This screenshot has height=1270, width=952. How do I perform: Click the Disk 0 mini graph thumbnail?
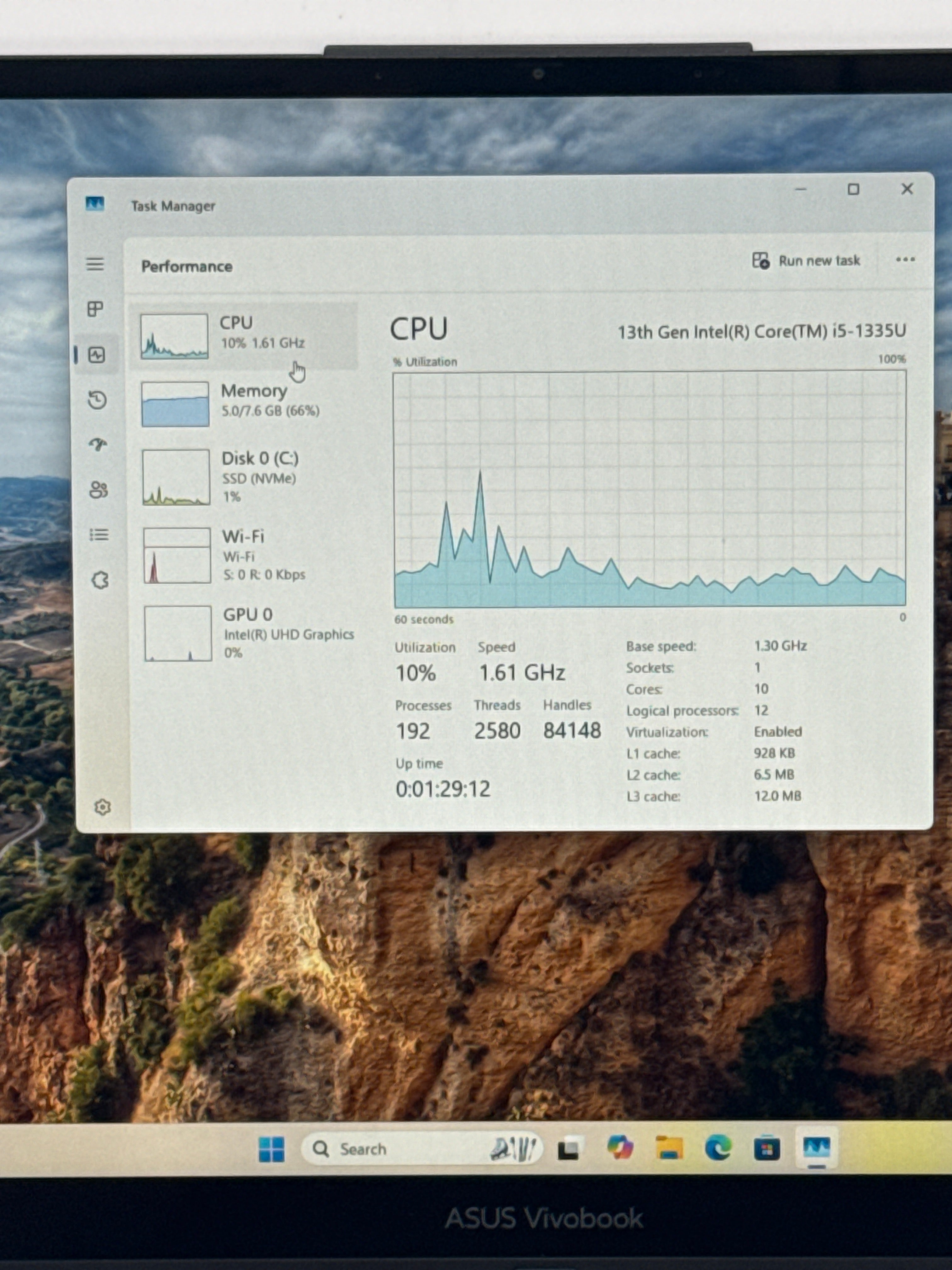pyautogui.click(x=176, y=477)
